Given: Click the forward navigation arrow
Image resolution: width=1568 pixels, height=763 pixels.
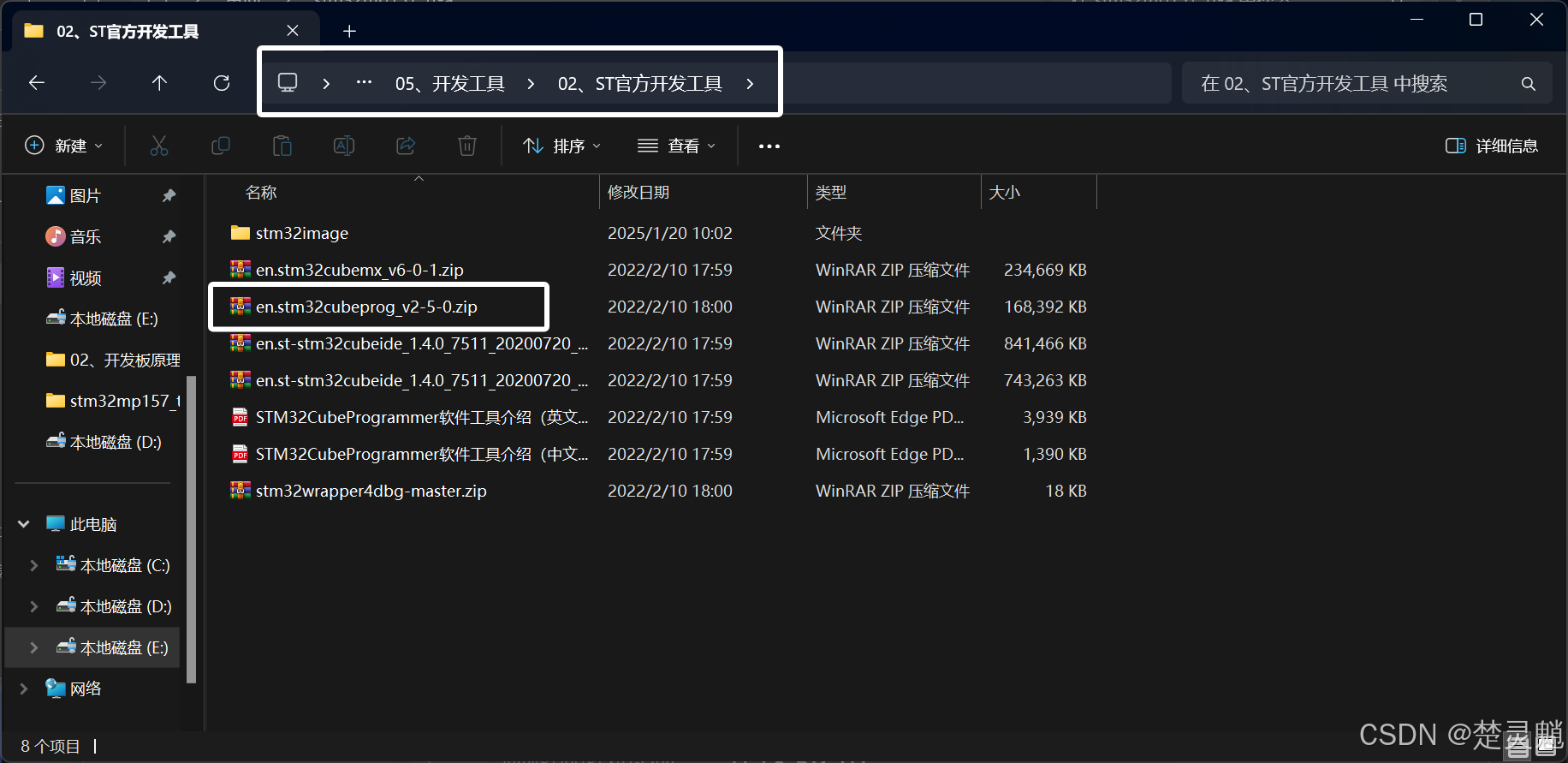Looking at the screenshot, I should click(98, 83).
